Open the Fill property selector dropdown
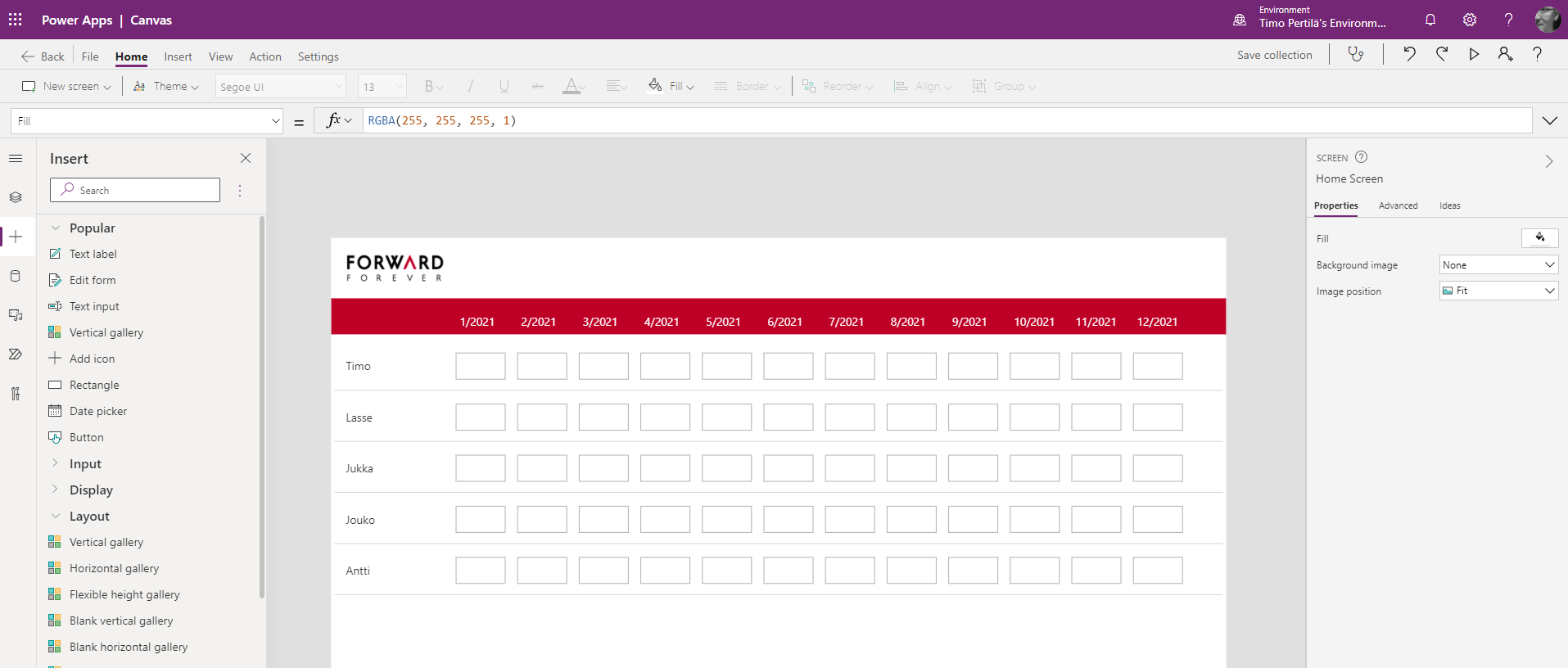Screen dimensions: 1568x668 click(x=147, y=121)
